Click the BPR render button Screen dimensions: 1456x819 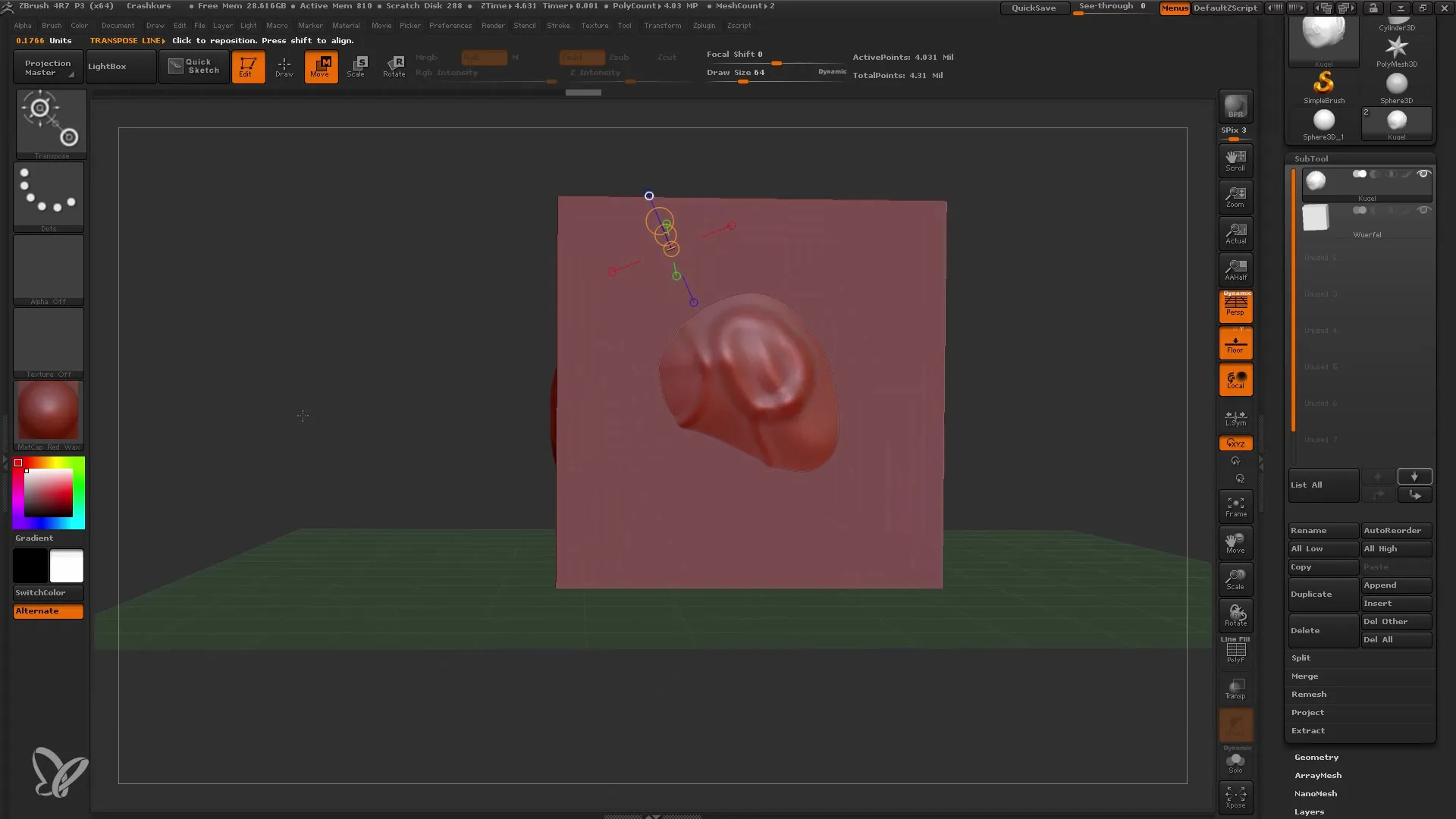(x=1235, y=106)
